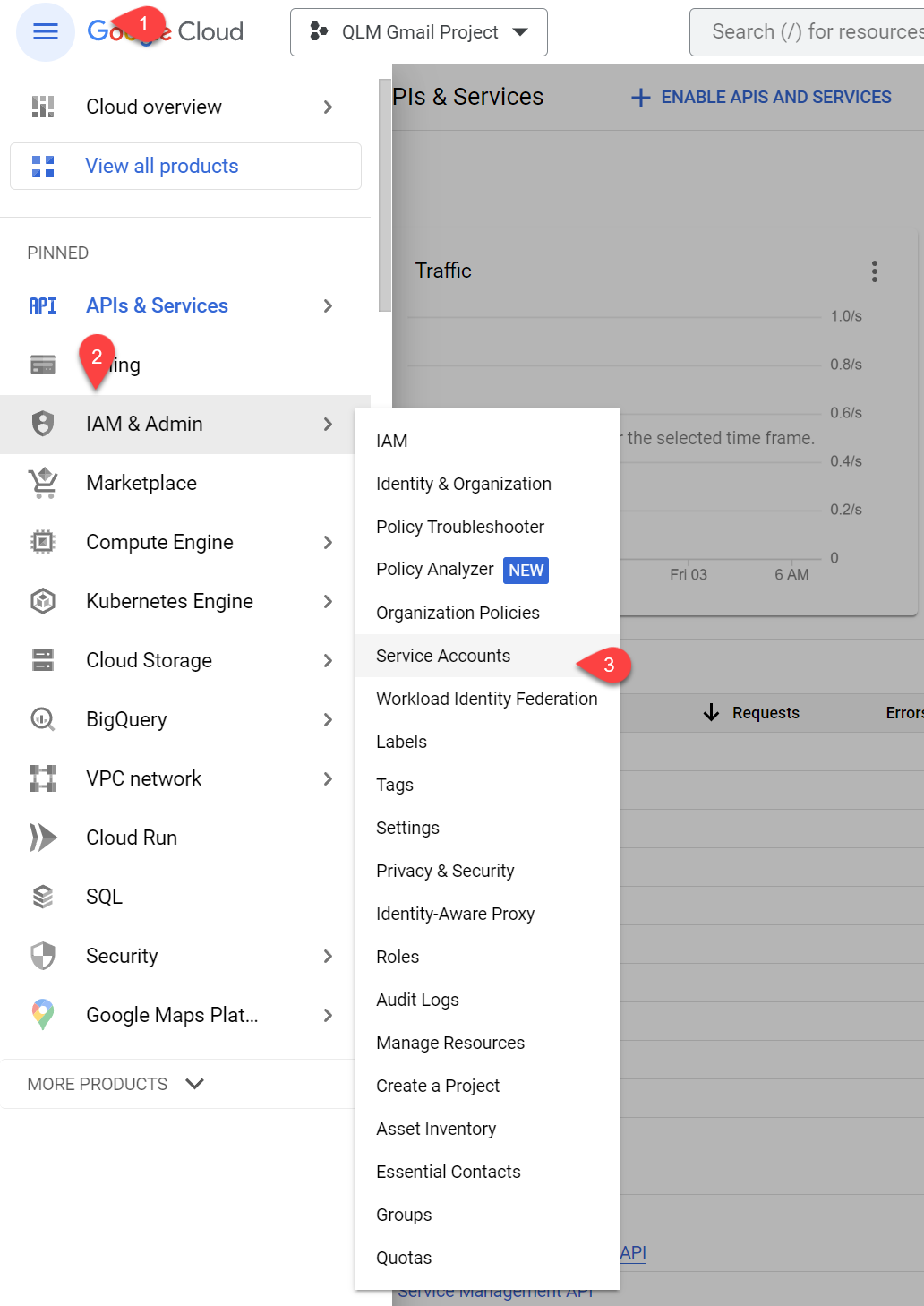Choose Policy Troubleshooter

pos(487,527)
